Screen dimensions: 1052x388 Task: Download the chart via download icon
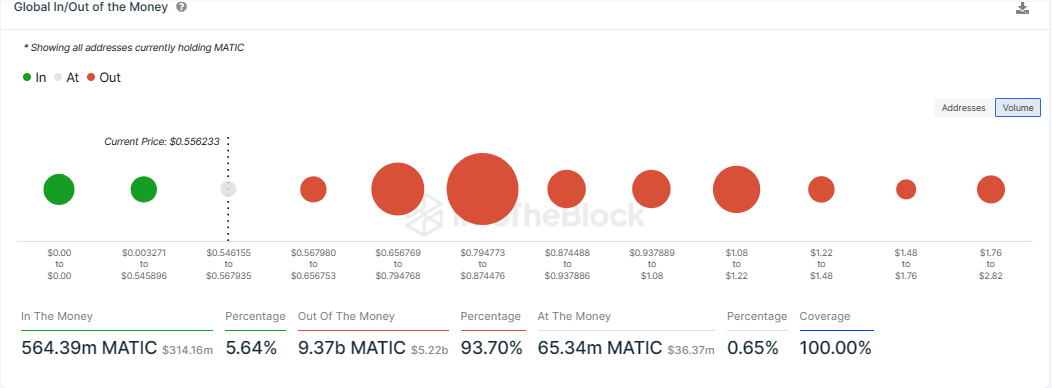[x=1022, y=8]
